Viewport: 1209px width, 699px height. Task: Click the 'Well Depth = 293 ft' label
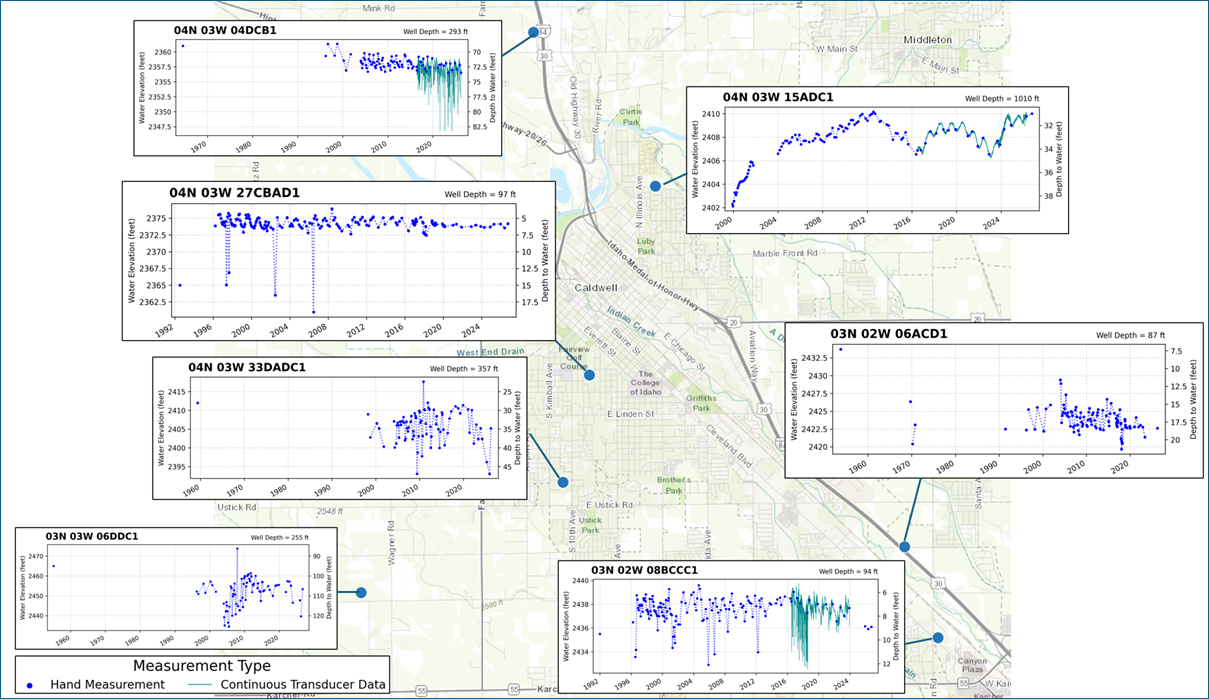coord(436,32)
